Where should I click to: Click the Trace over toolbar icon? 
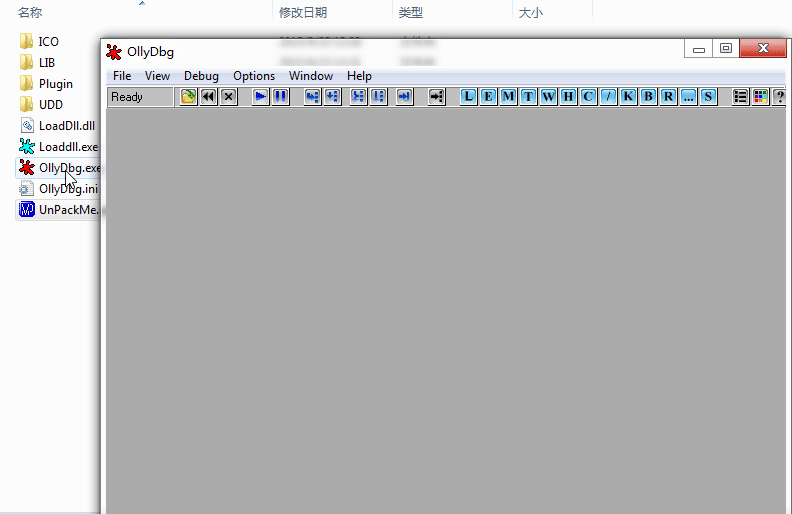point(378,96)
